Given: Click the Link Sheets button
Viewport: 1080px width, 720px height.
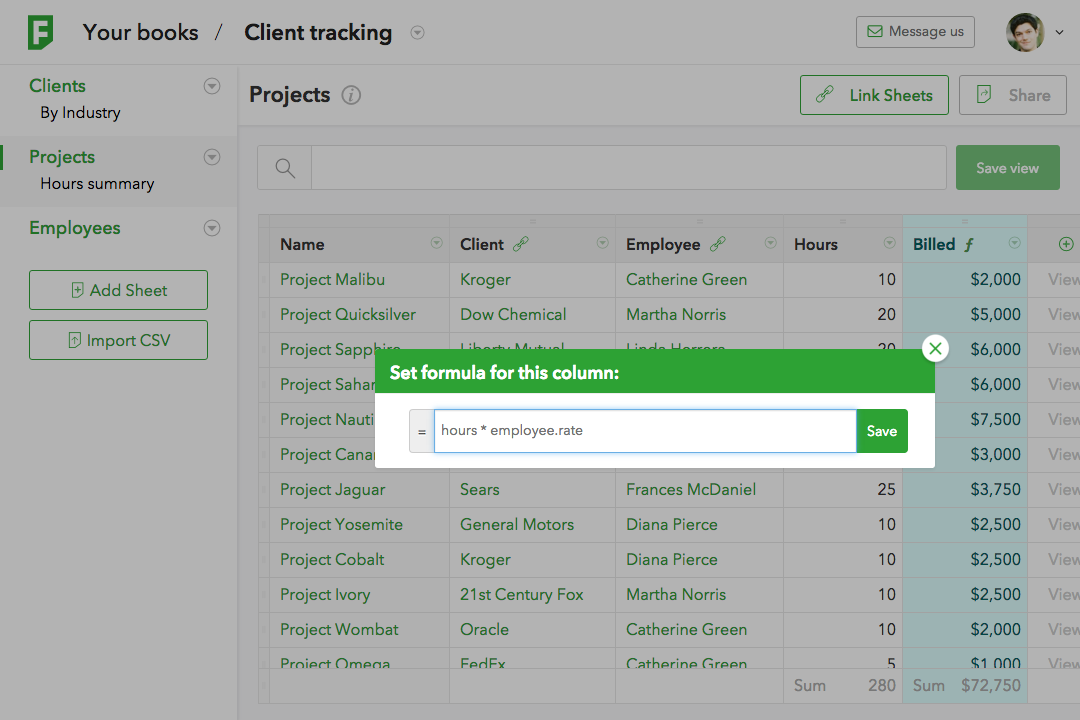Looking at the screenshot, I should click(x=874, y=95).
